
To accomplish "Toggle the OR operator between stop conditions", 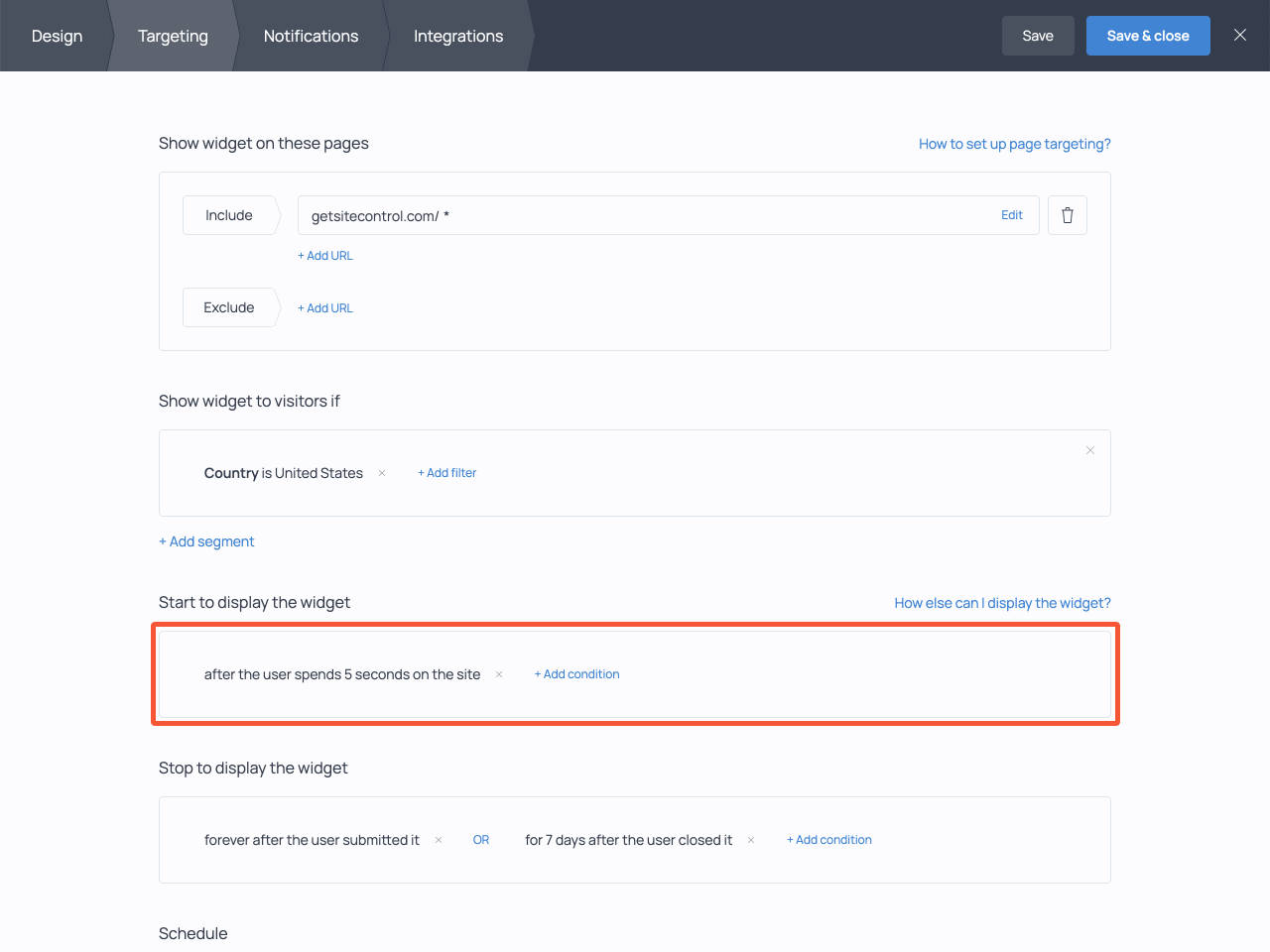I will click(481, 840).
